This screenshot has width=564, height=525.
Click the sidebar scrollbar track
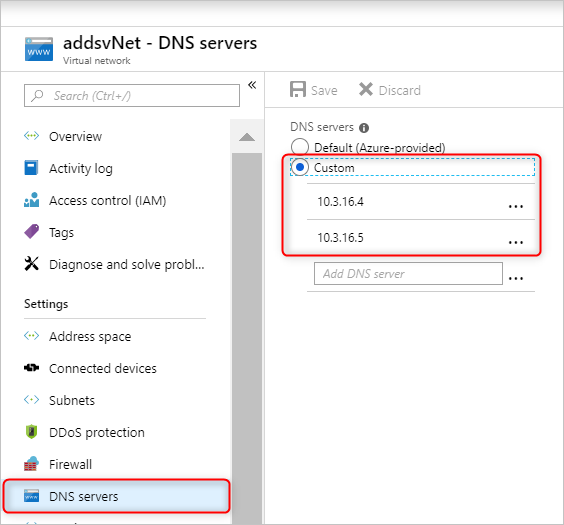pyautogui.click(x=247, y=338)
